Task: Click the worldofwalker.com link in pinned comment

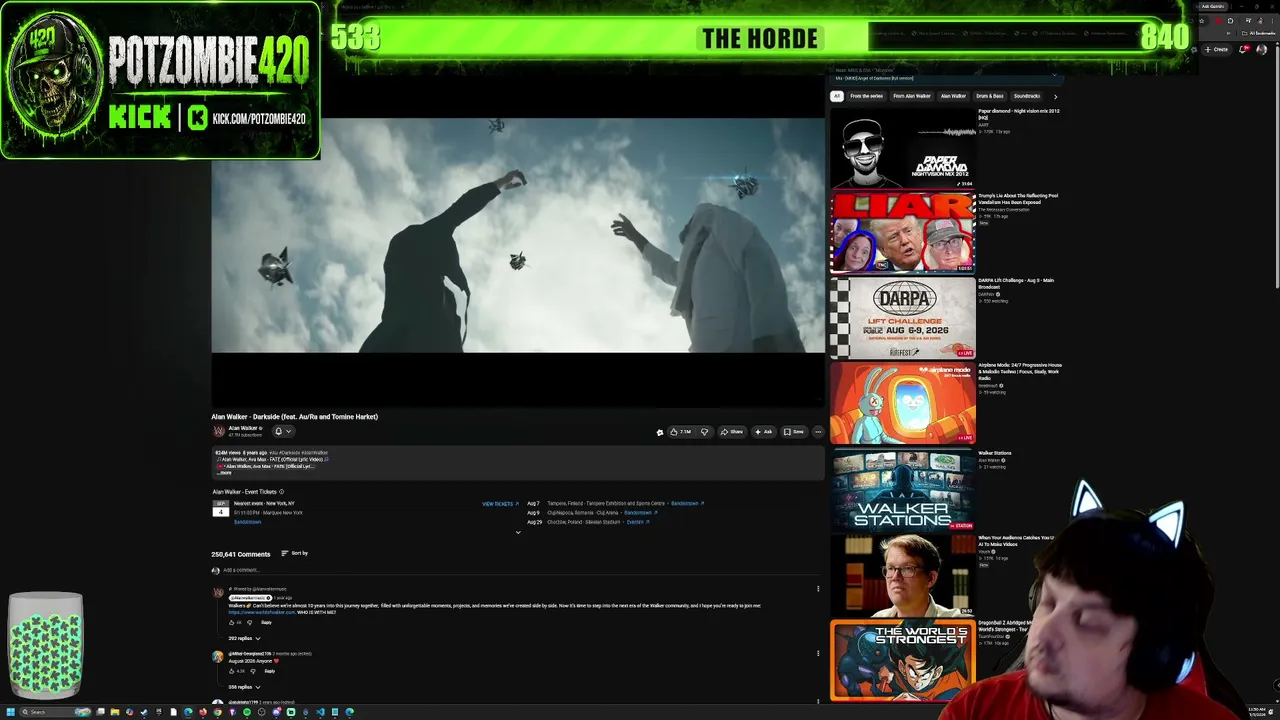Action: (x=261, y=612)
